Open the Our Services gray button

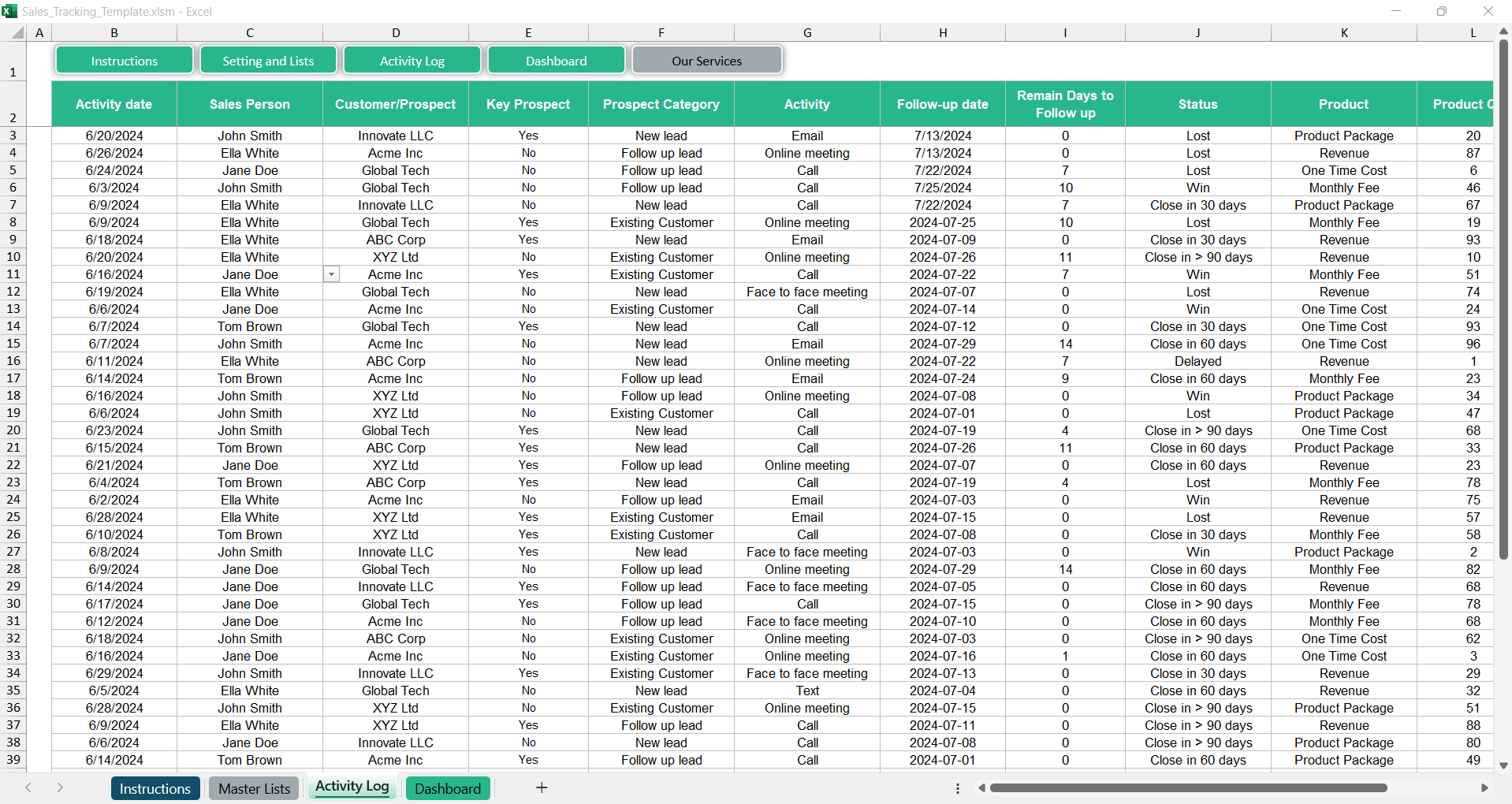pyautogui.click(x=706, y=61)
